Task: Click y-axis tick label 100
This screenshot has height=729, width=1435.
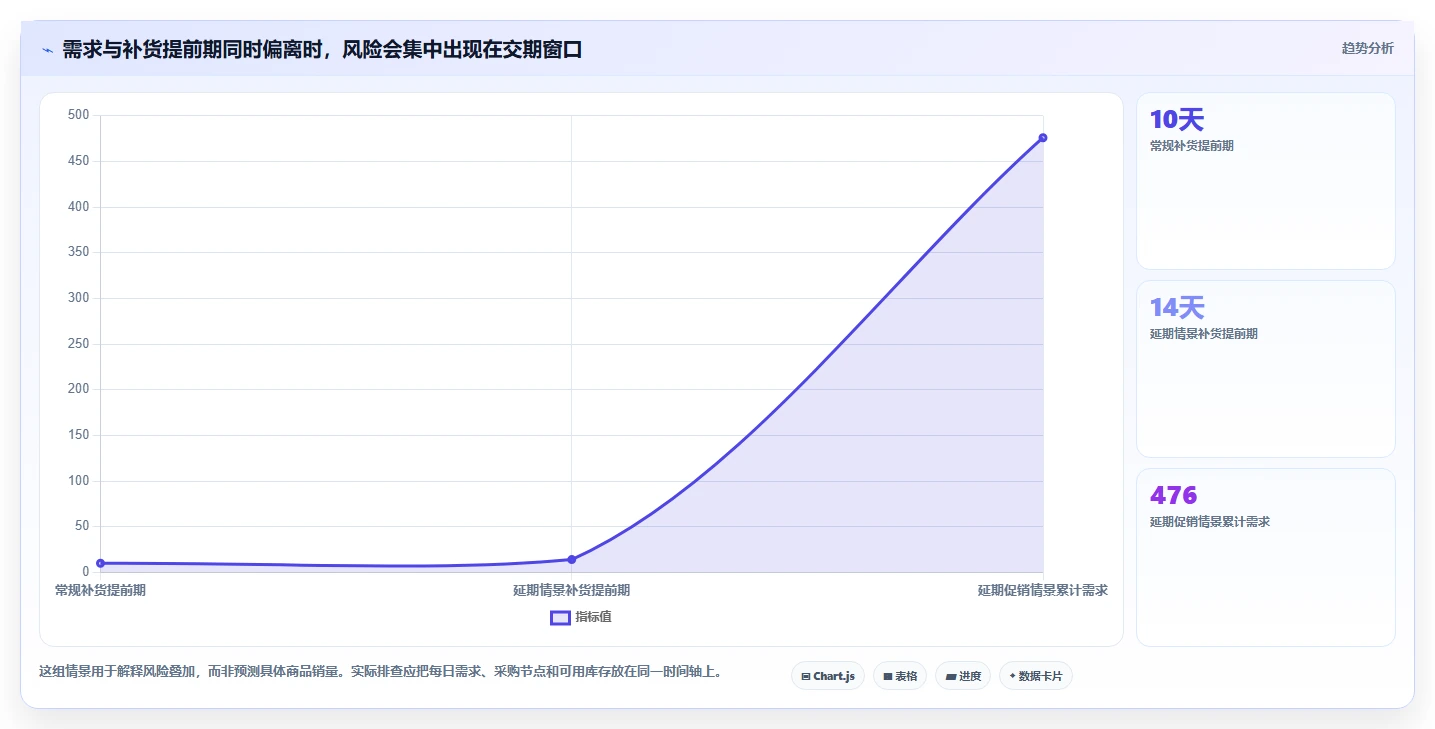Action: click(x=80, y=480)
